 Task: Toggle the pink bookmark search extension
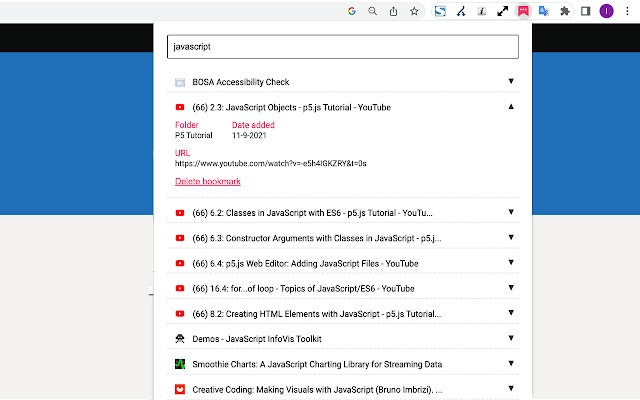[523, 11]
